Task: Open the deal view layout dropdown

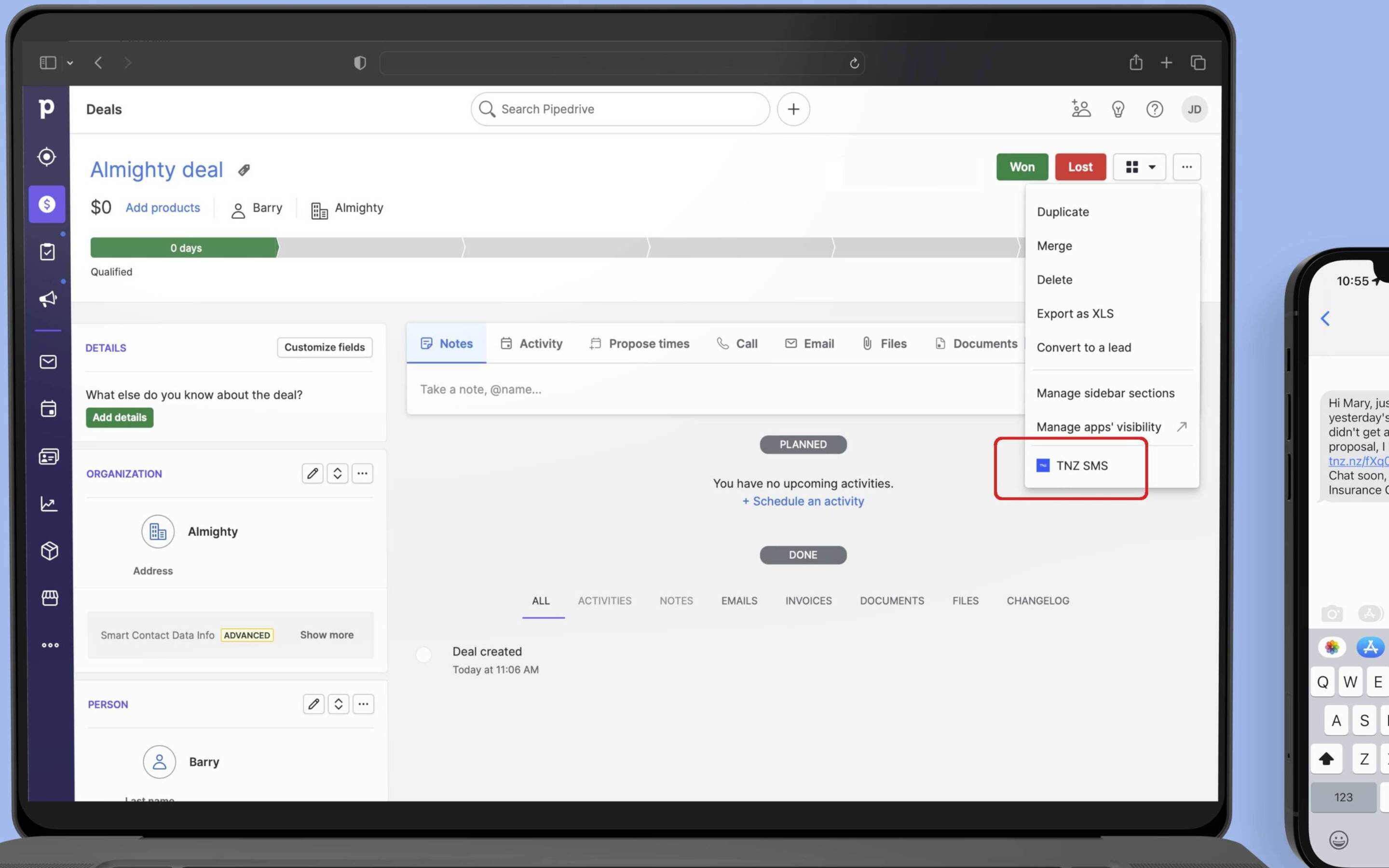Action: pos(1139,167)
